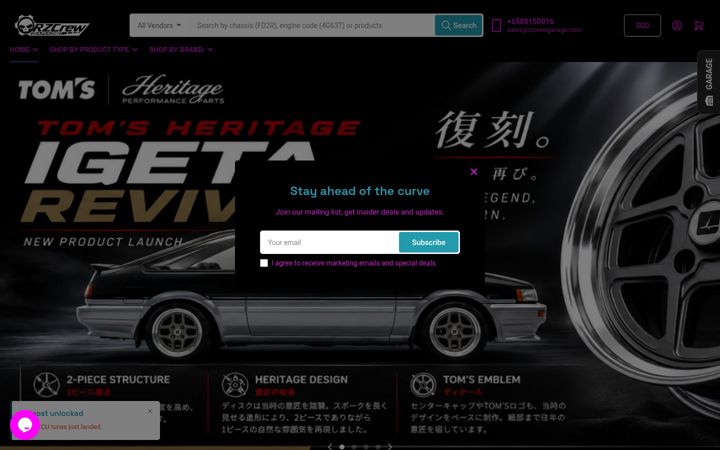Click the '2-PIECE STRUCTURE' heading
This screenshot has height=450, width=720.
coord(118,380)
